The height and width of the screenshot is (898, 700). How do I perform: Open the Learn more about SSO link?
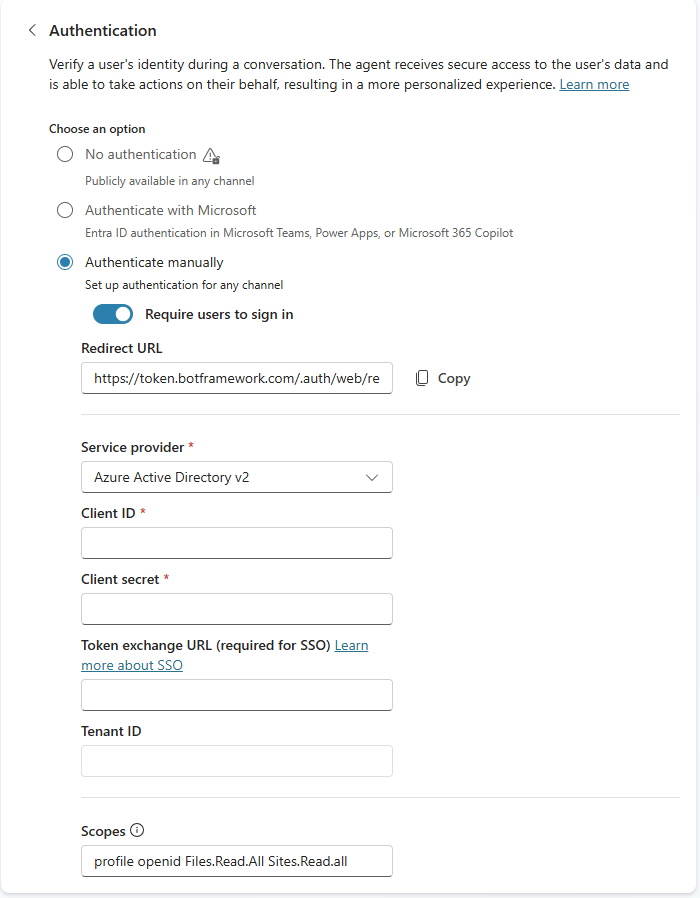coord(131,665)
